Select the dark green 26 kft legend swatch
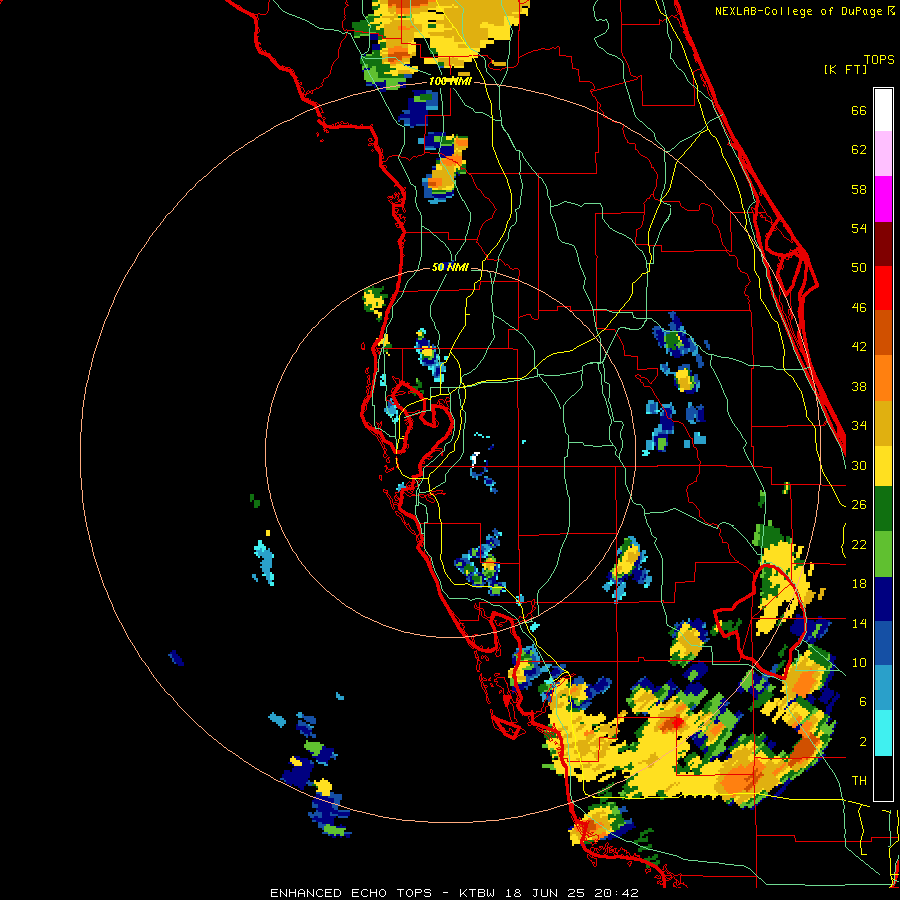Viewport: 900px width, 900px height. click(883, 509)
